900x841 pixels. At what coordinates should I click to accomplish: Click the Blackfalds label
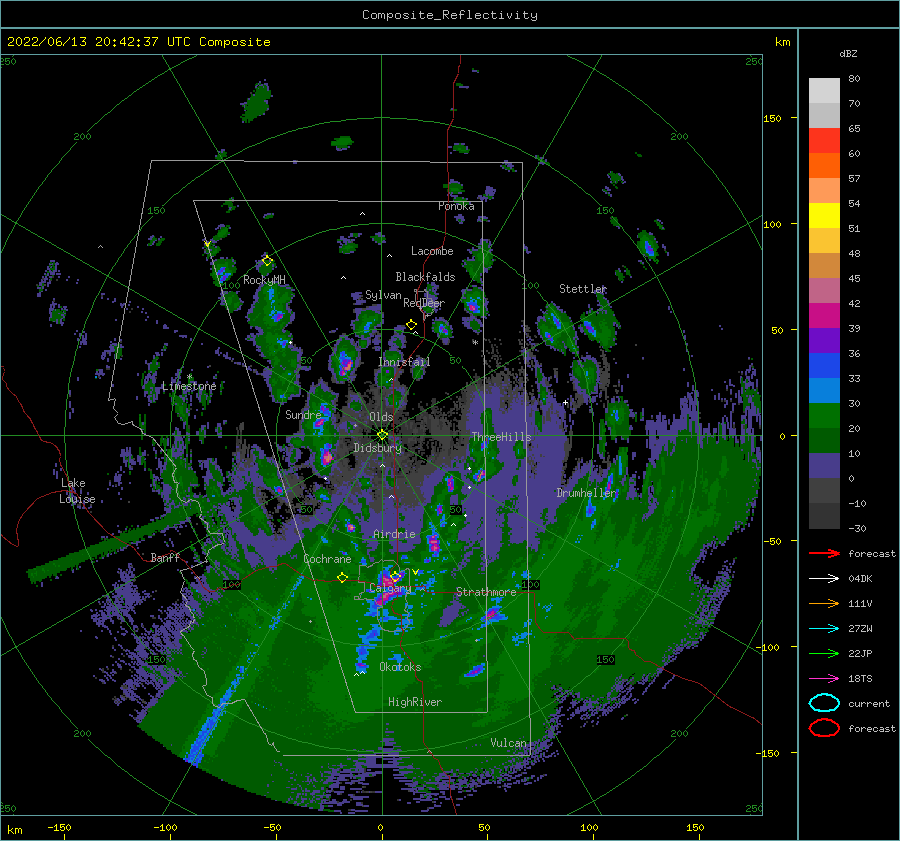pyautogui.click(x=425, y=277)
